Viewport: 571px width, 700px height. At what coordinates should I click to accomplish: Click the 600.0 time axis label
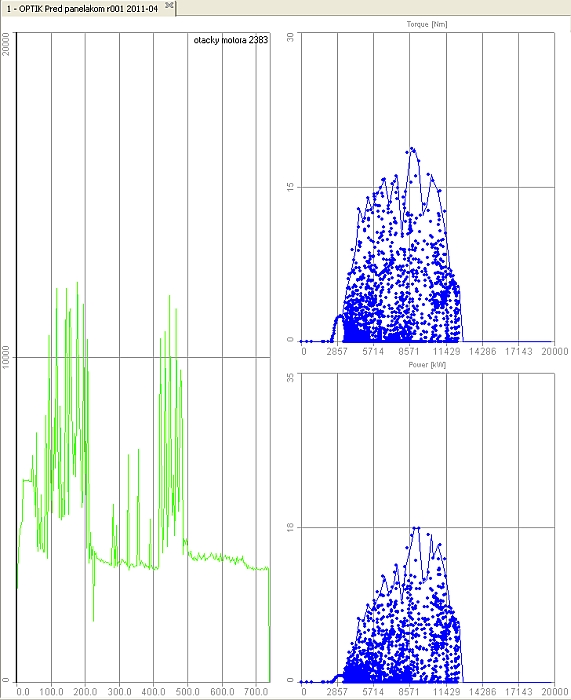click(x=222, y=692)
